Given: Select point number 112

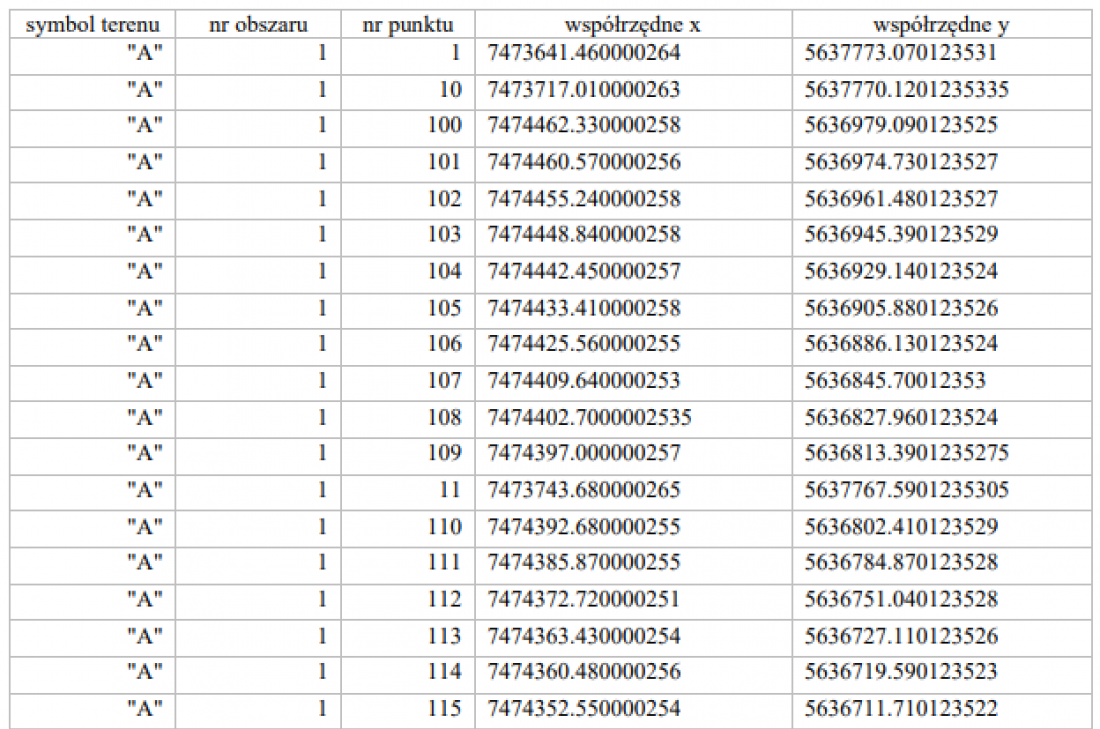Looking at the screenshot, I should coord(445,600).
